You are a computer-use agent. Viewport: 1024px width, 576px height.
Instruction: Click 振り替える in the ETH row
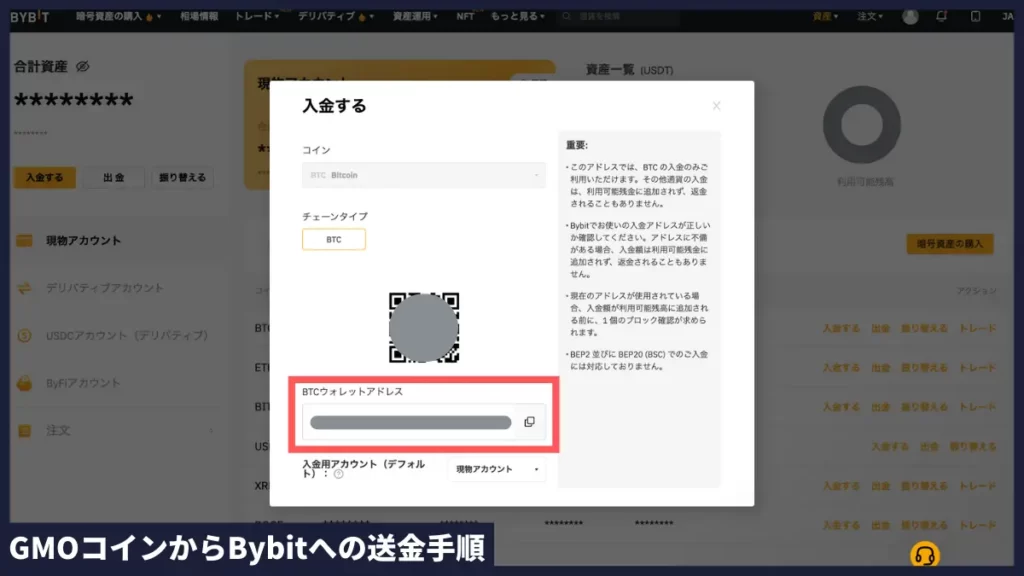pyautogui.click(x=924, y=368)
